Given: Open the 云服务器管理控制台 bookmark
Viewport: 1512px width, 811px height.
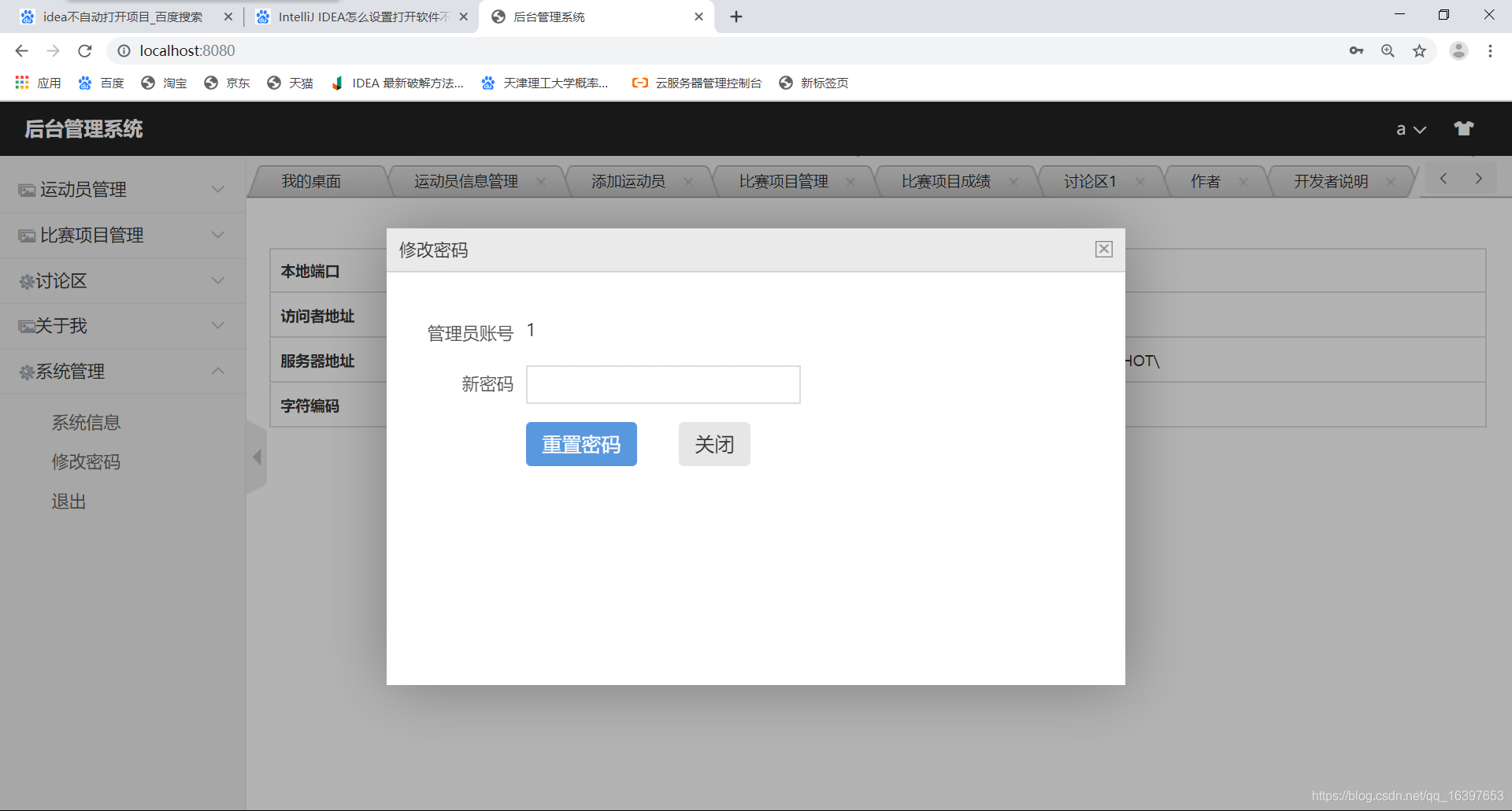Looking at the screenshot, I should [x=696, y=83].
